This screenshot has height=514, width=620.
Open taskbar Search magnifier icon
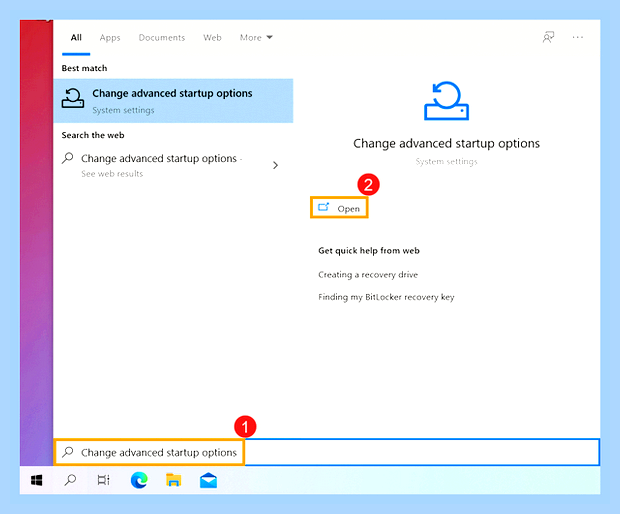tap(70, 480)
